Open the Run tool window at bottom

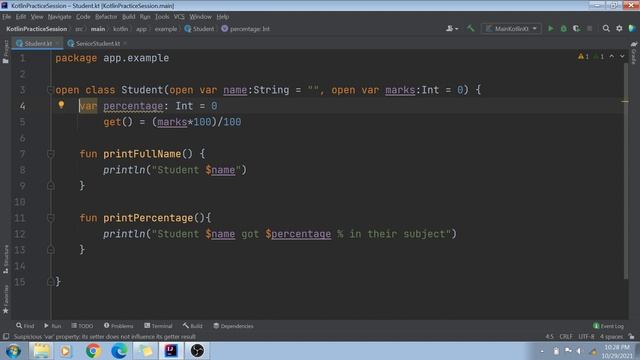click(53, 326)
